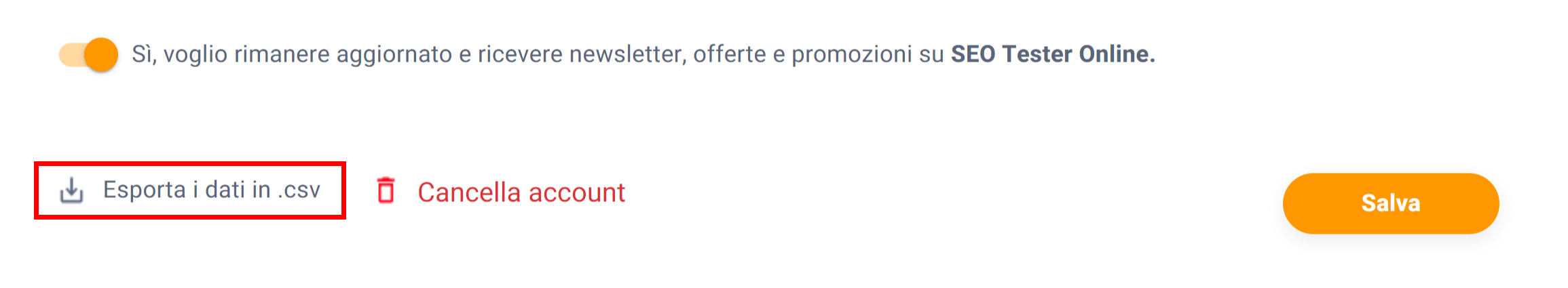Click the red trash can icon
Viewport: 1568px width, 288px height.
coord(386,190)
